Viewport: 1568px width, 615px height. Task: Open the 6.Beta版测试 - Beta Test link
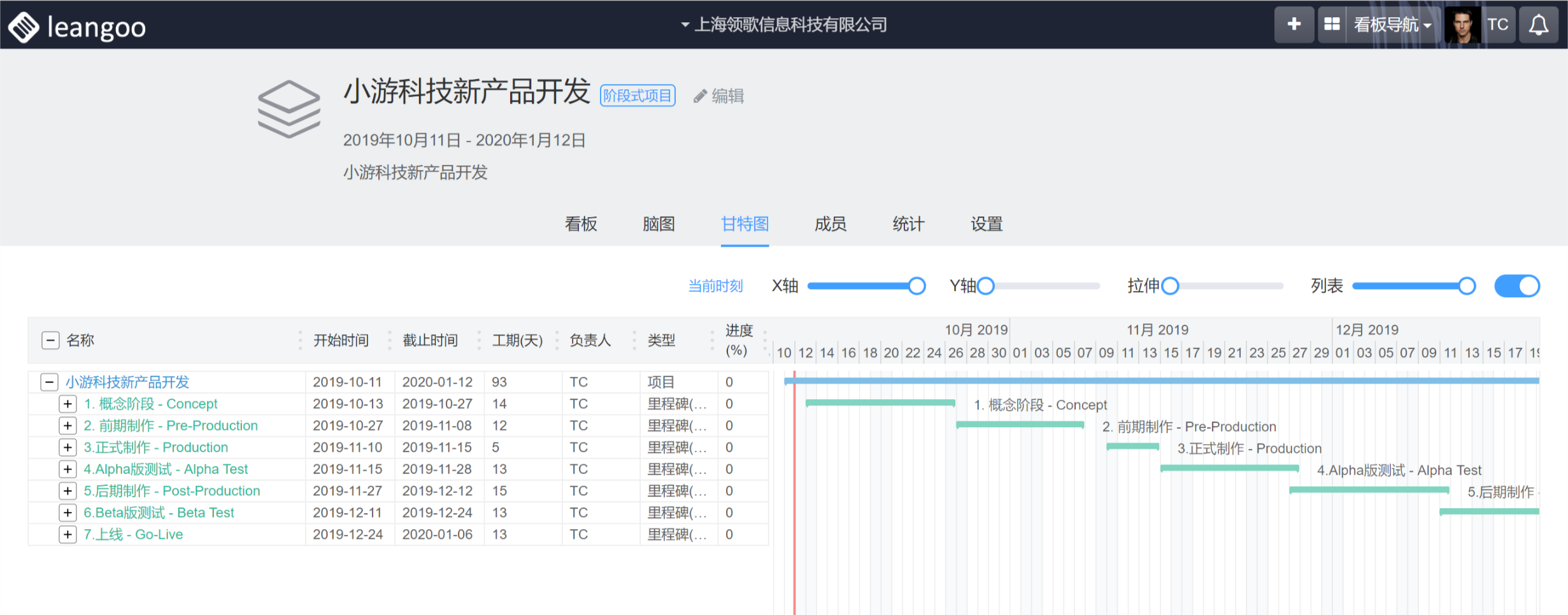tap(159, 512)
